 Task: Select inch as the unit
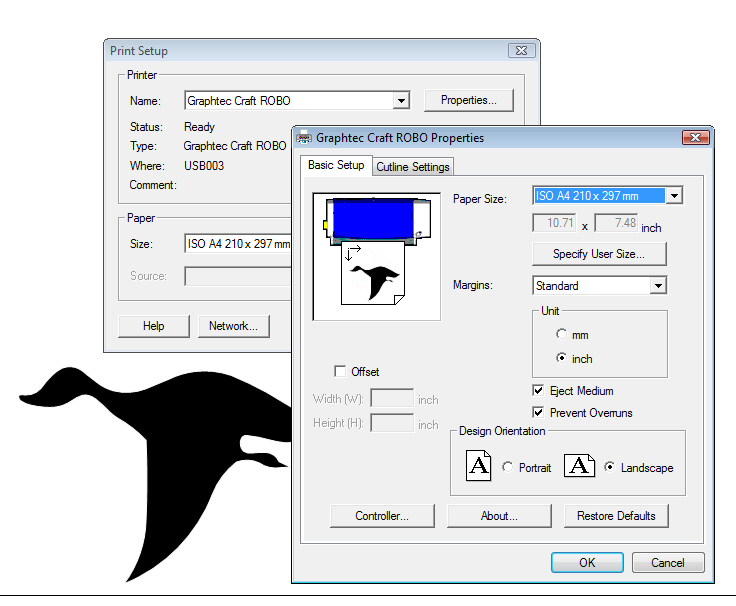coord(561,358)
